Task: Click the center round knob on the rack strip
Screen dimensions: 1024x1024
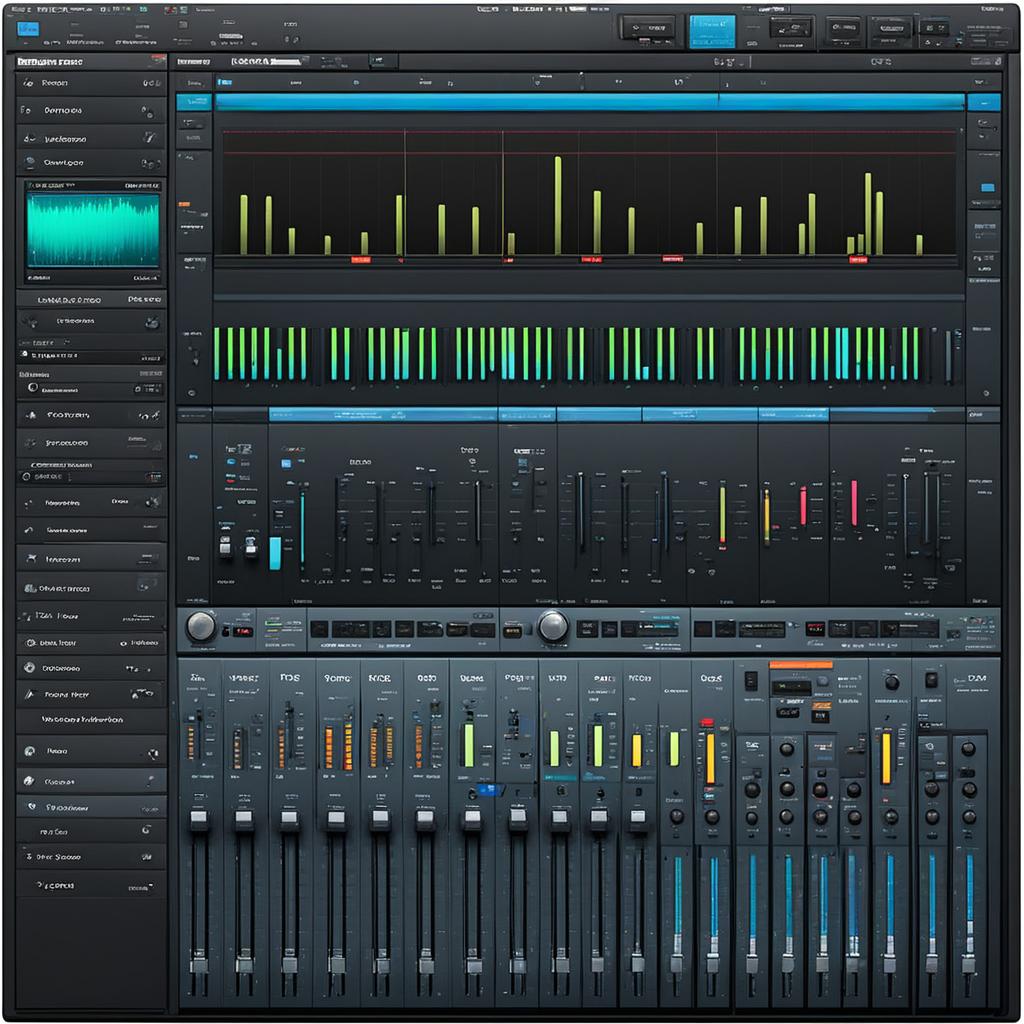Action: click(x=553, y=626)
